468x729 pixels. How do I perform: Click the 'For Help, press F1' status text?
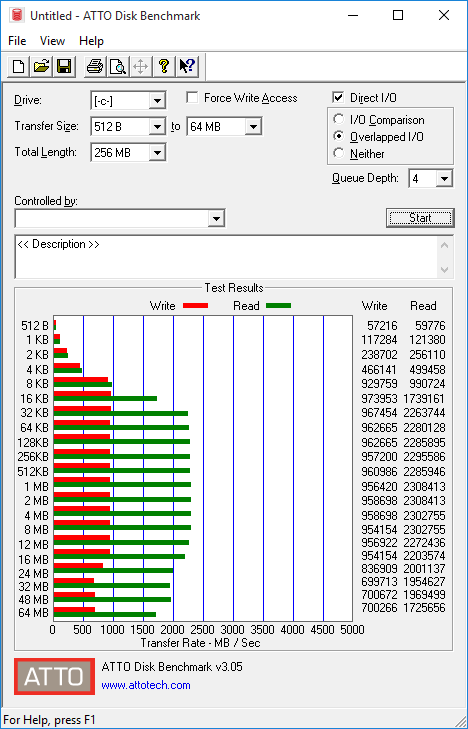(x=49, y=720)
